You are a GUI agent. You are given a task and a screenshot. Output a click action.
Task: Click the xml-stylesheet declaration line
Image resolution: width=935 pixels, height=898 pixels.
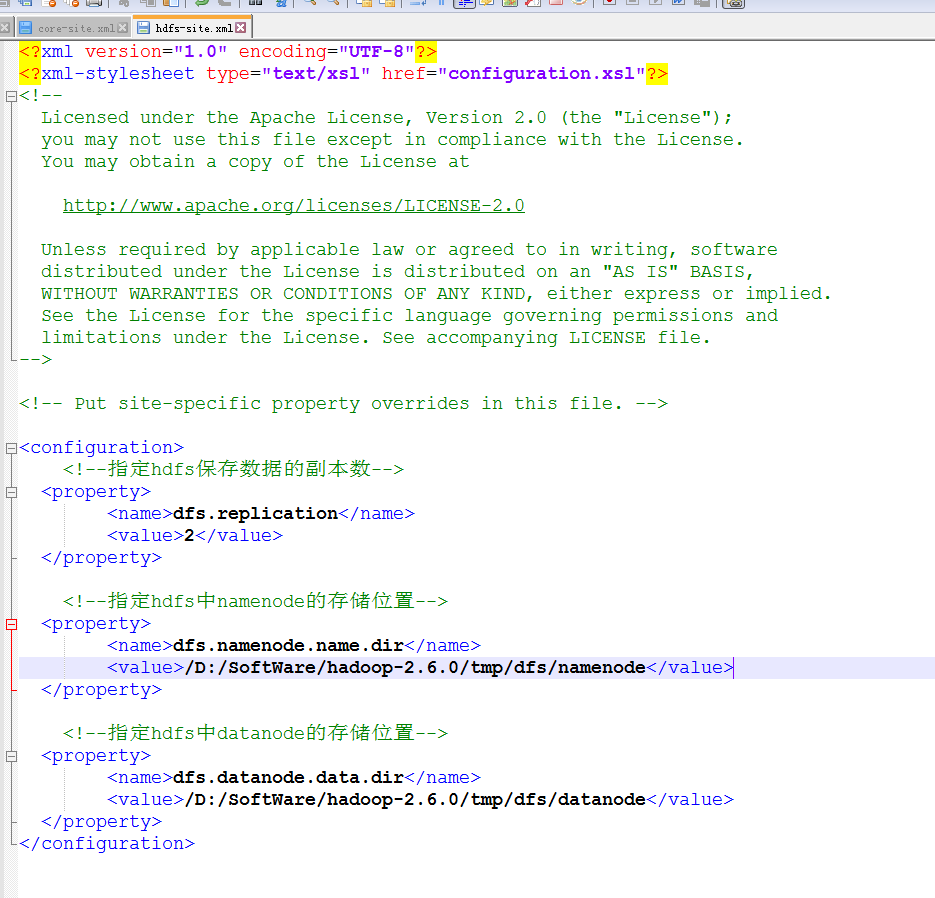343,74
